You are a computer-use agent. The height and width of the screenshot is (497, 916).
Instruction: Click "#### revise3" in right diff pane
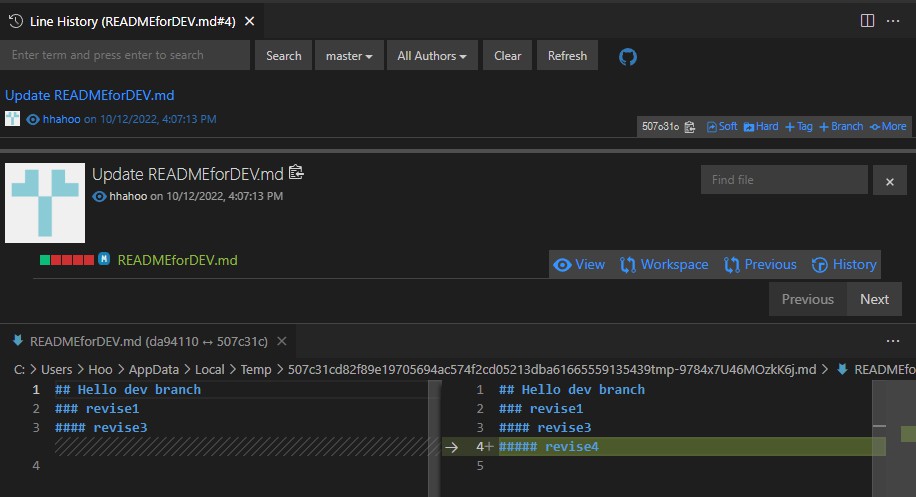tap(545, 428)
